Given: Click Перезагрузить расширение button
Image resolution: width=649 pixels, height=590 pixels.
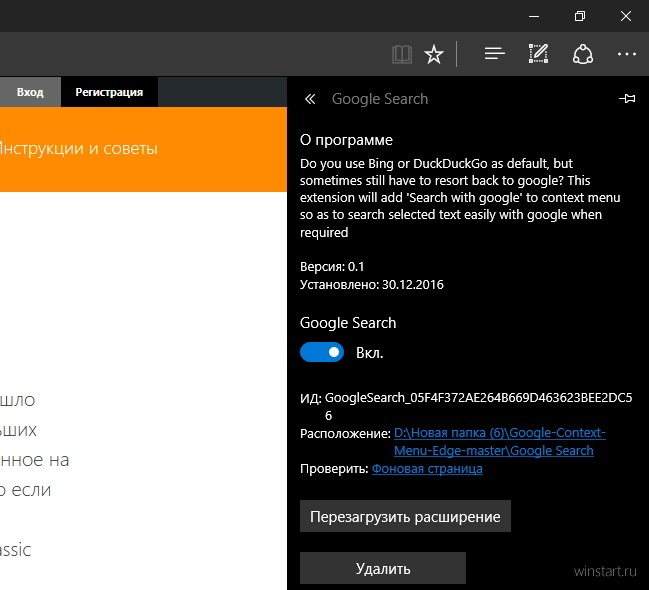Looking at the screenshot, I should tap(405, 516).
